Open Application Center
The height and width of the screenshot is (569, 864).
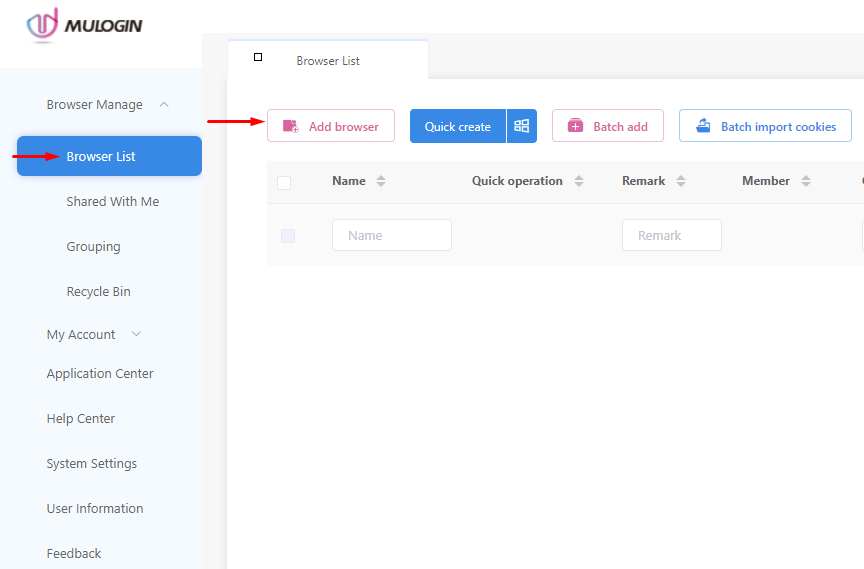pyautogui.click(x=100, y=373)
